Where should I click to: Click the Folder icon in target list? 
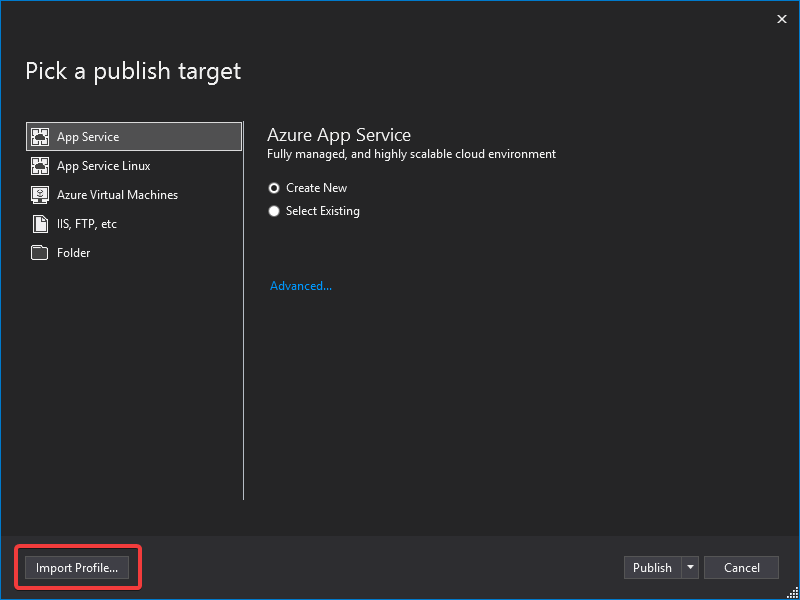[40, 253]
